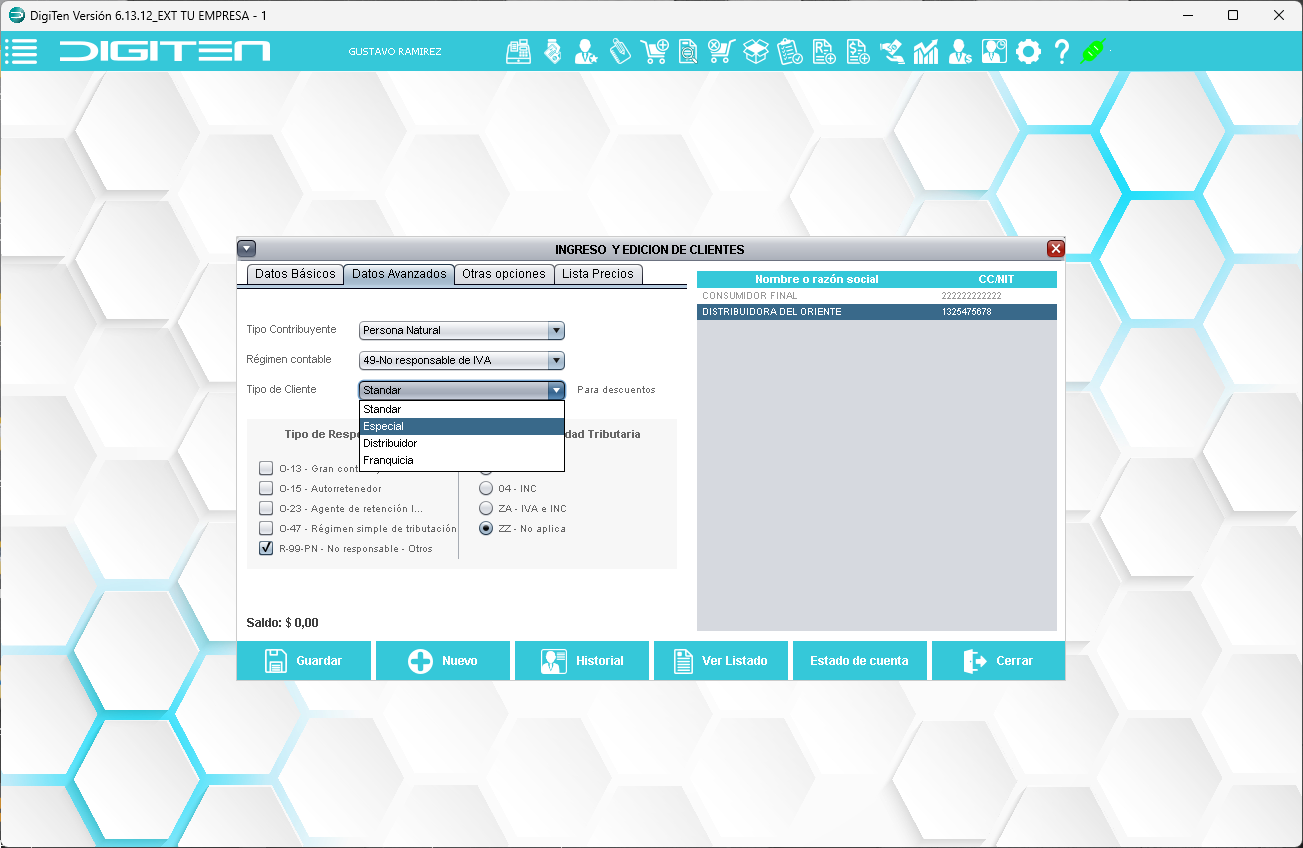
Task: Open the inventory box icon
Action: click(x=756, y=51)
